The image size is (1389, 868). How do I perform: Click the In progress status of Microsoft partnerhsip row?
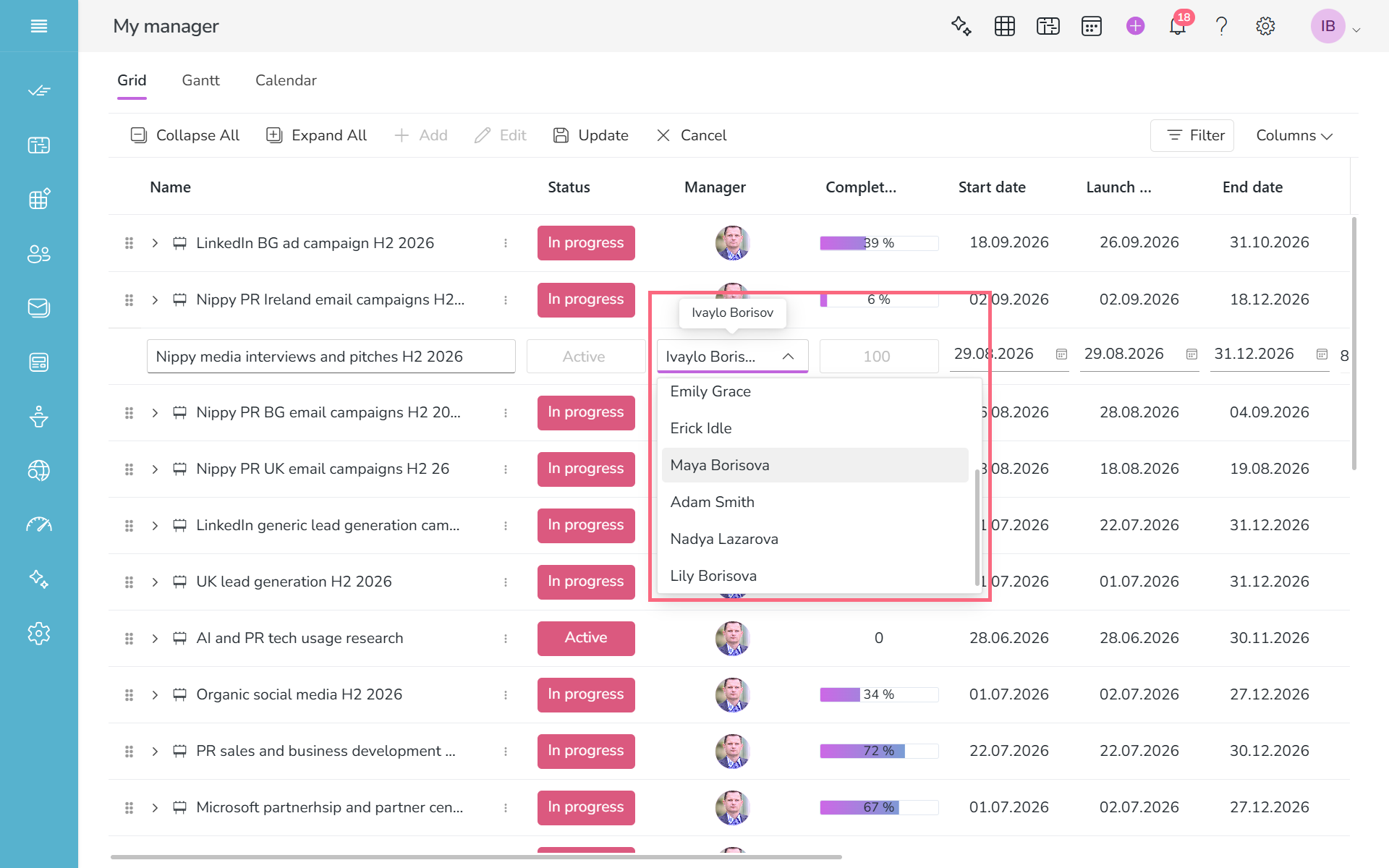click(x=586, y=807)
